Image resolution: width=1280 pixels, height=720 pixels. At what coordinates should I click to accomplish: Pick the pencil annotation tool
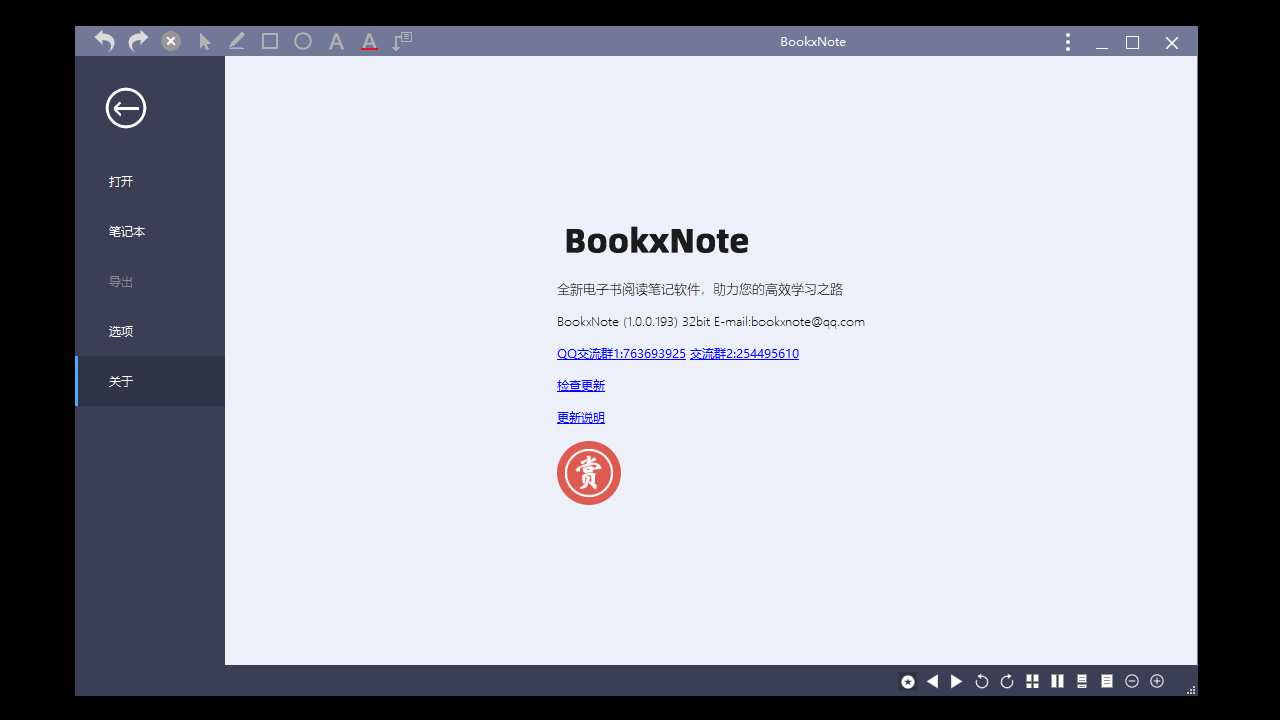point(236,41)
